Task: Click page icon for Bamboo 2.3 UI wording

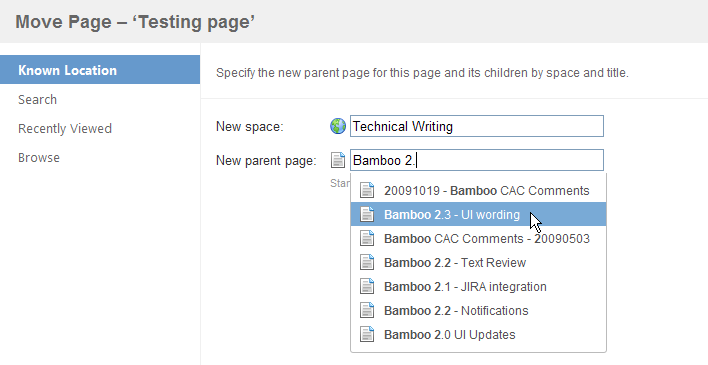Action: [367, 214]
